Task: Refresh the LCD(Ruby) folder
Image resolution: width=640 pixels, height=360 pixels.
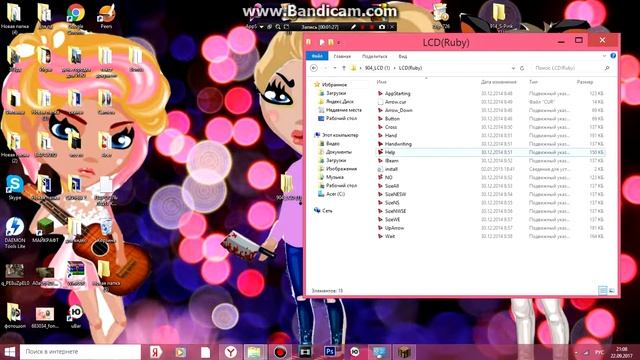Action: point(522,68)
